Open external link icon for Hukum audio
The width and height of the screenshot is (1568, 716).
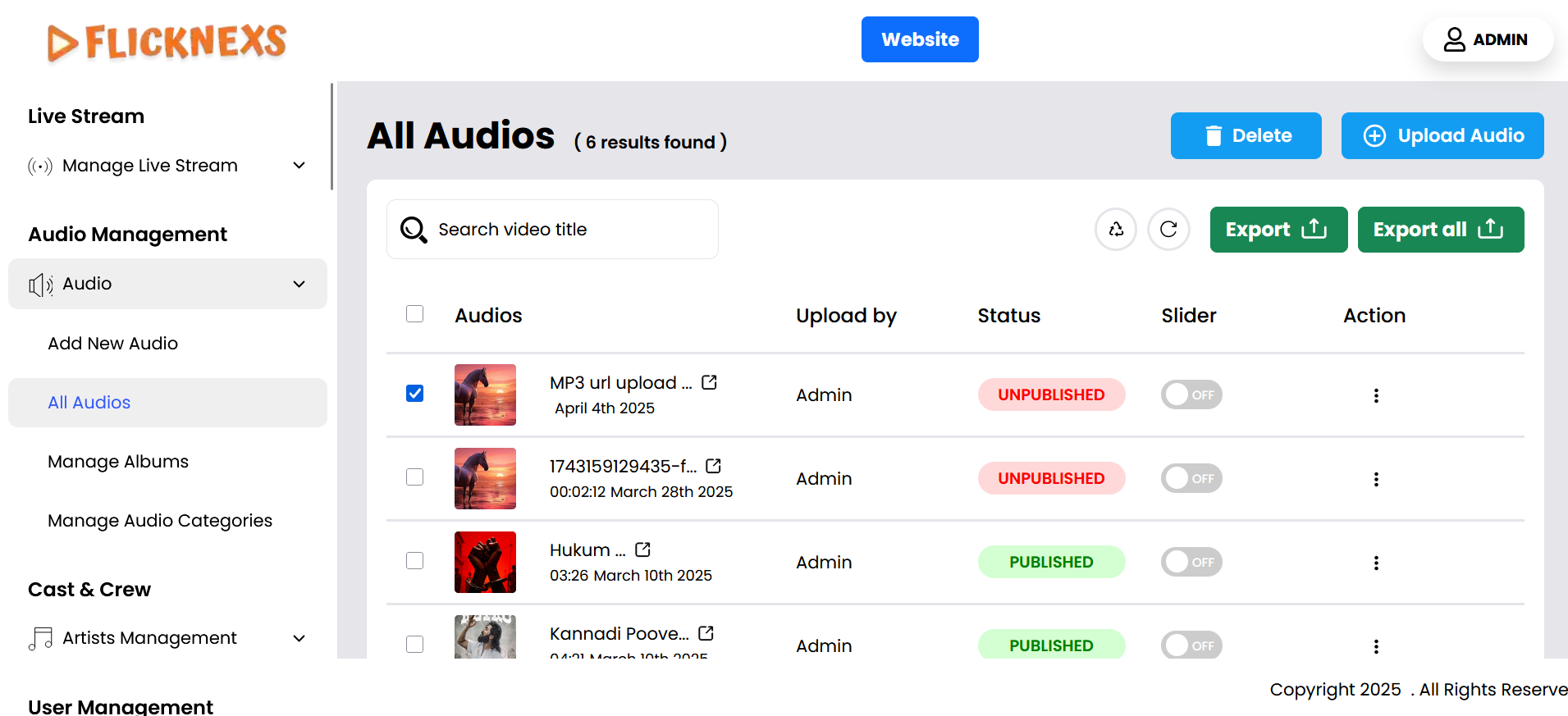(x=642, y=550)
